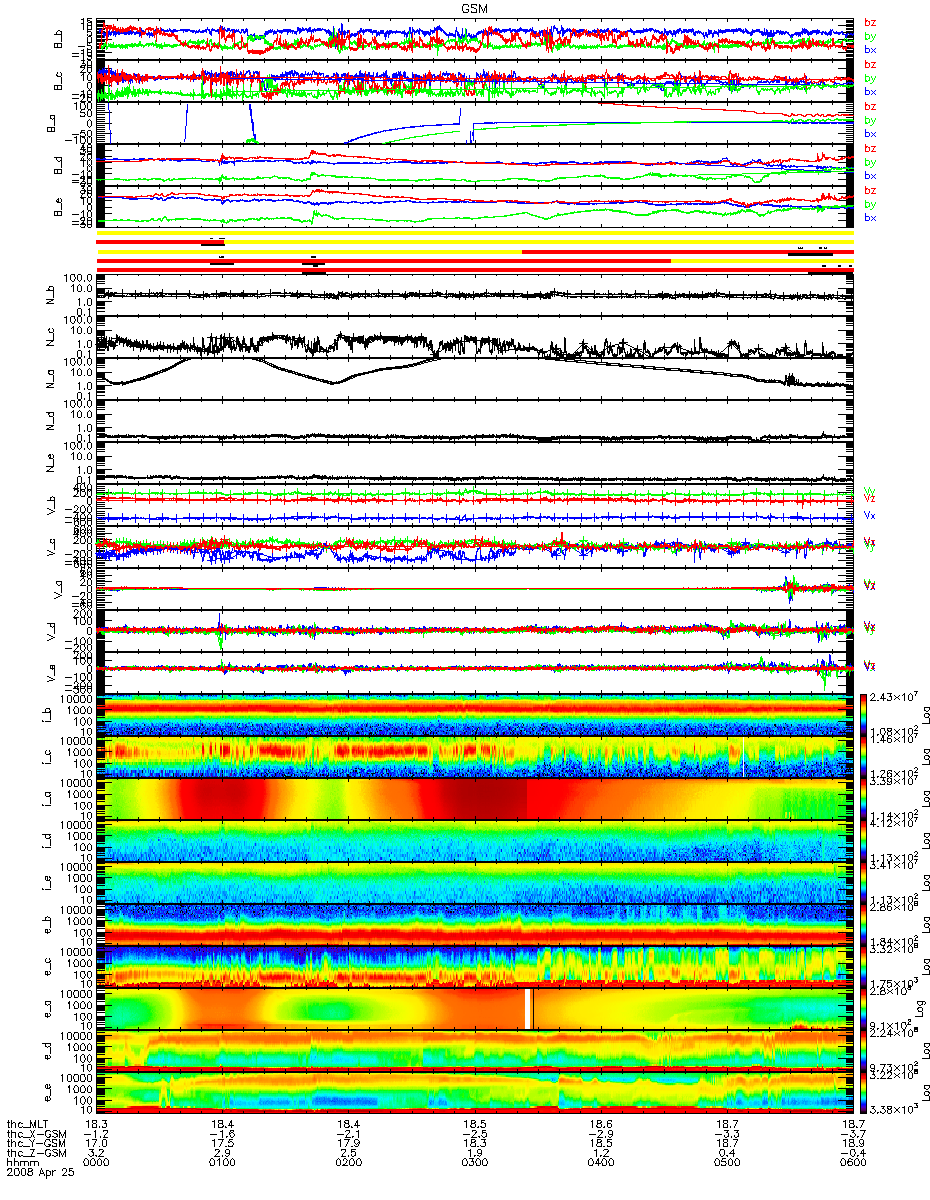Click the bx legend of B_a panel
Screen dimensions: 930x1200
(870, 133)
